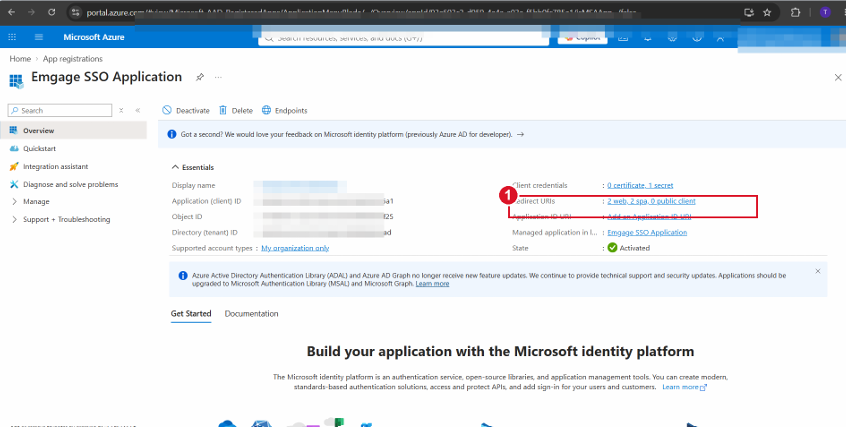Click the install app icon in address bar
This screenshot has width=846, height=427.
pos(748,12)
